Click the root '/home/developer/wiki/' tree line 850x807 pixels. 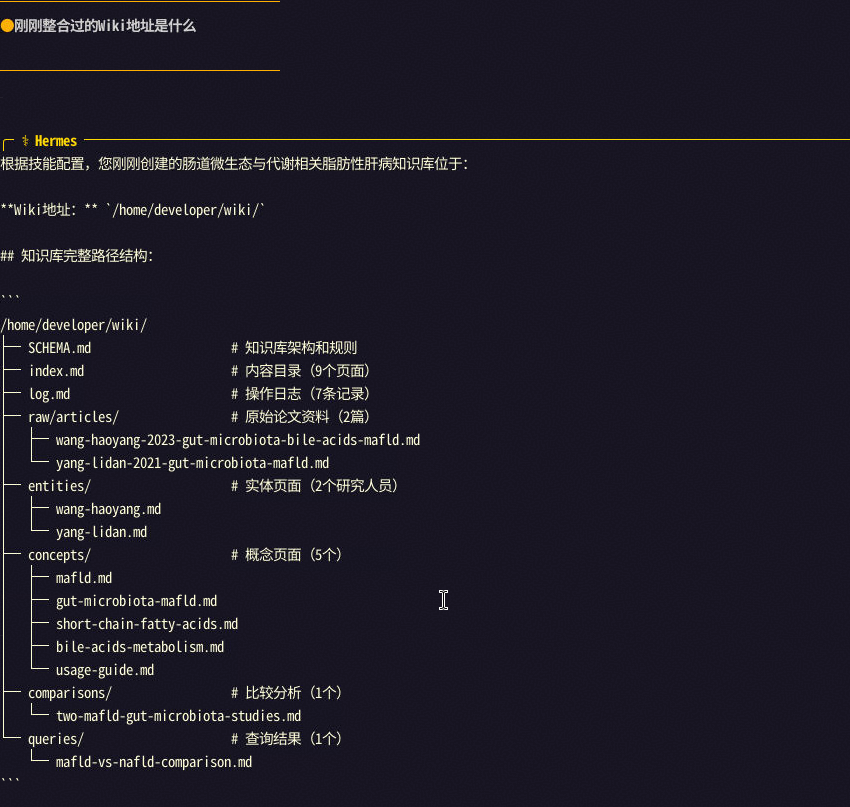pos(74,325)
